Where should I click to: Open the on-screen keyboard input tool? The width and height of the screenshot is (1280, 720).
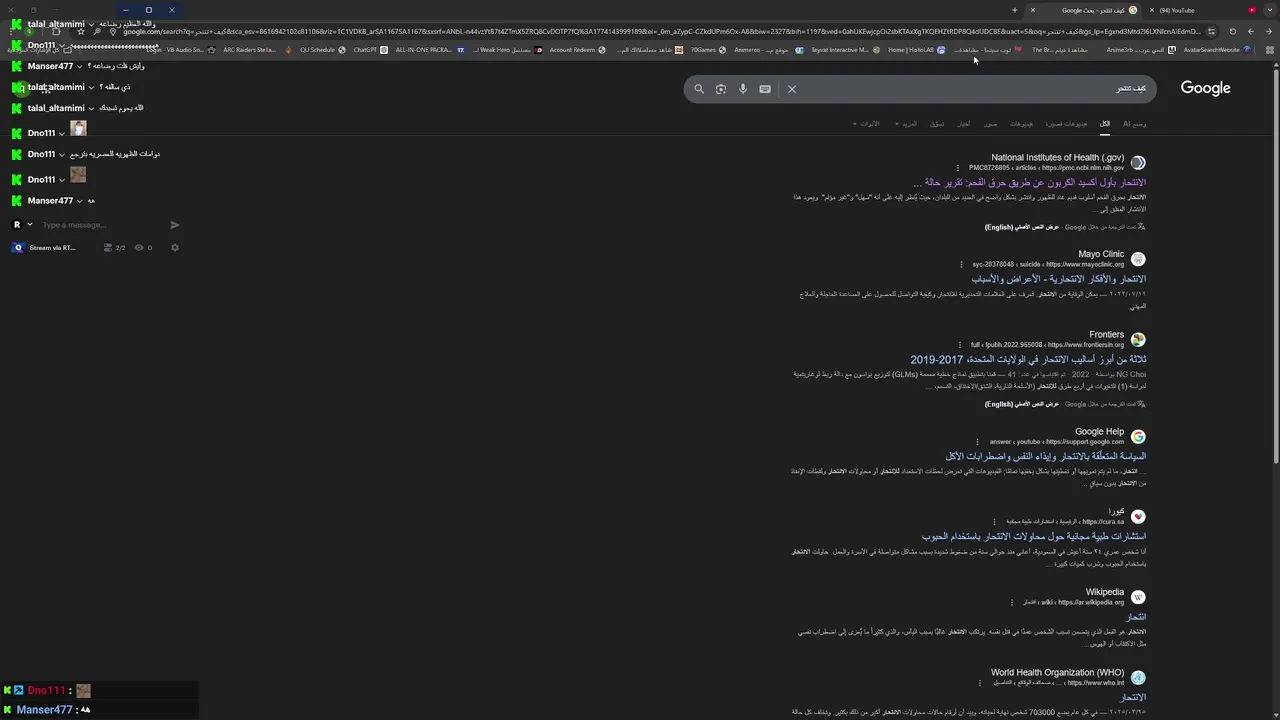(765, 89)
